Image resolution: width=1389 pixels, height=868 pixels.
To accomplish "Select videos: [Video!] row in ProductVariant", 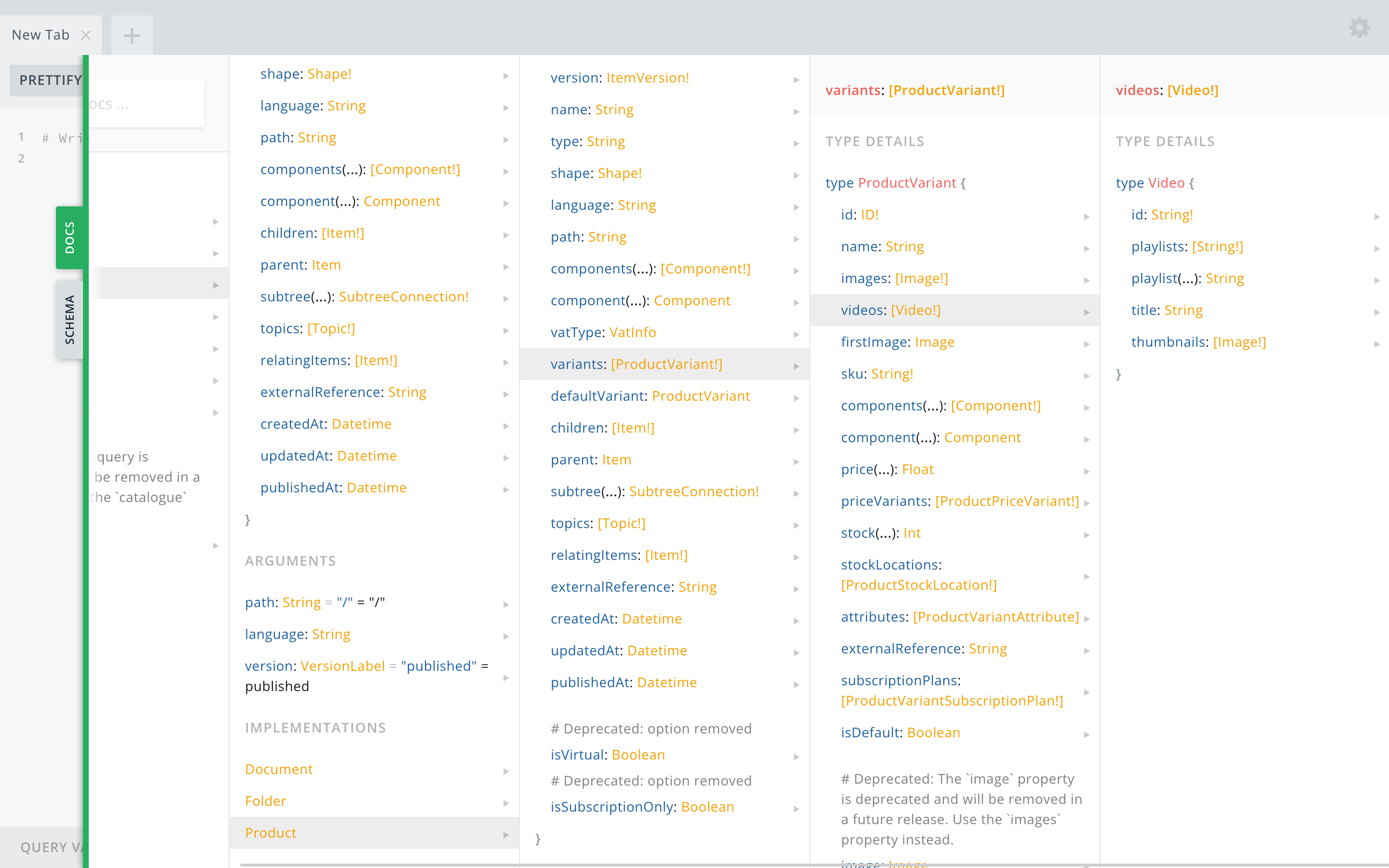I will tap(955, 310).
